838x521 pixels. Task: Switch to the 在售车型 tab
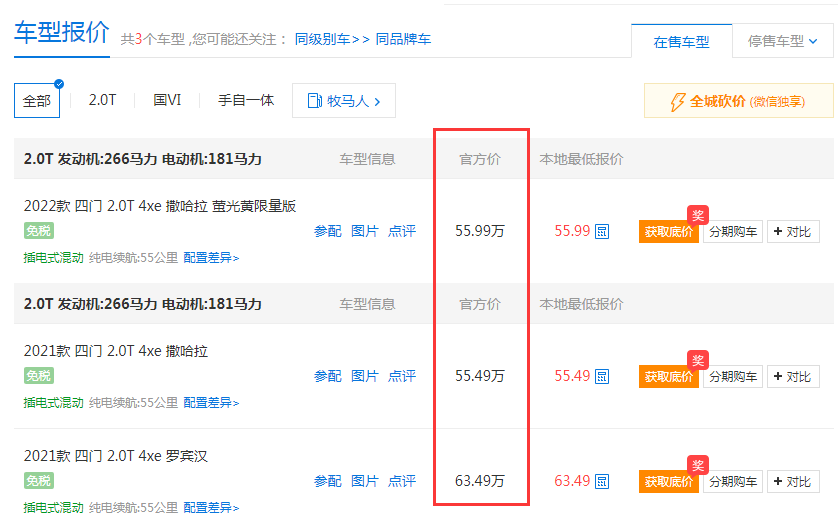pyautogui.click(x=681, y=41)
